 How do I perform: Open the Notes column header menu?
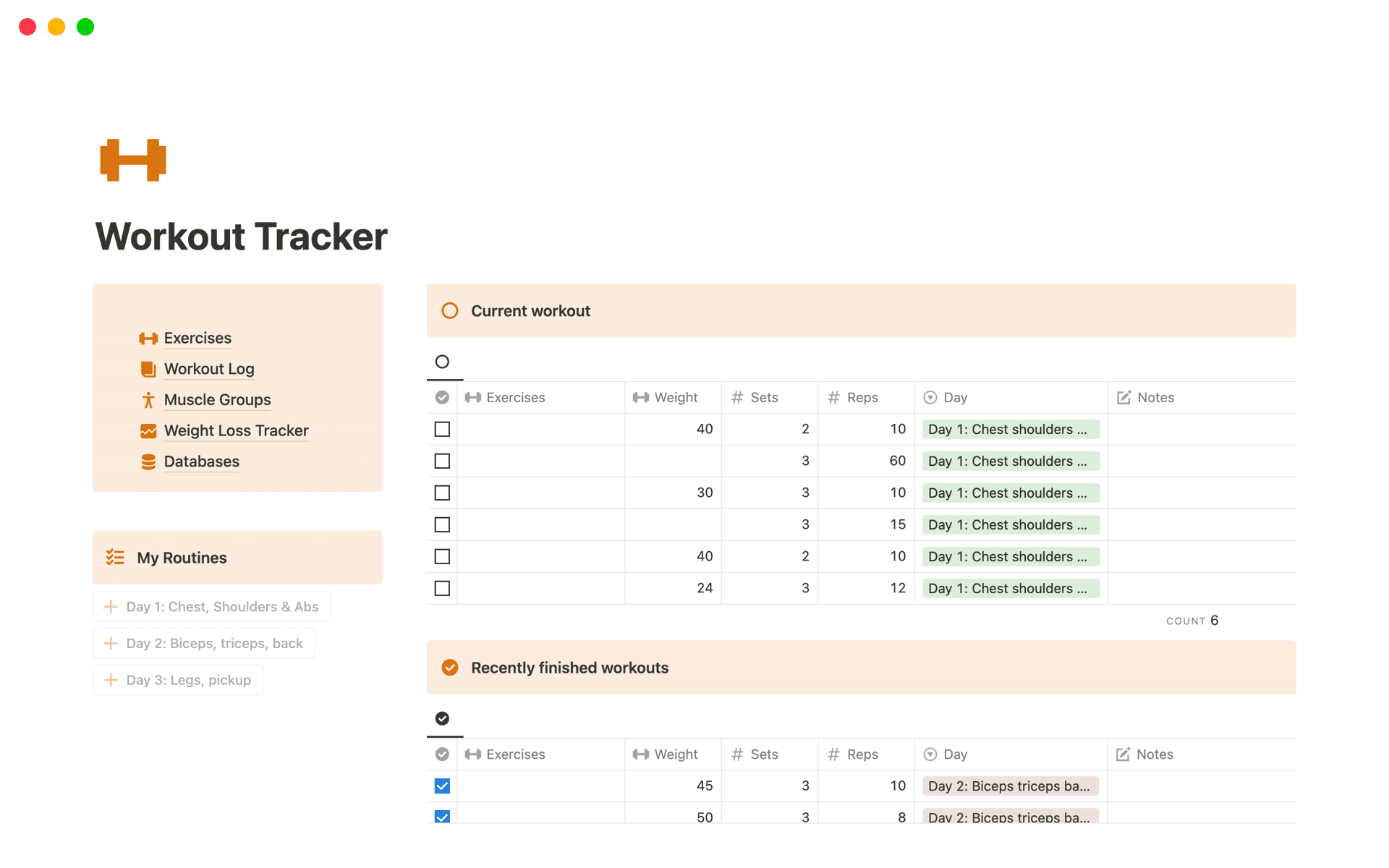[x=1155, y=397]
